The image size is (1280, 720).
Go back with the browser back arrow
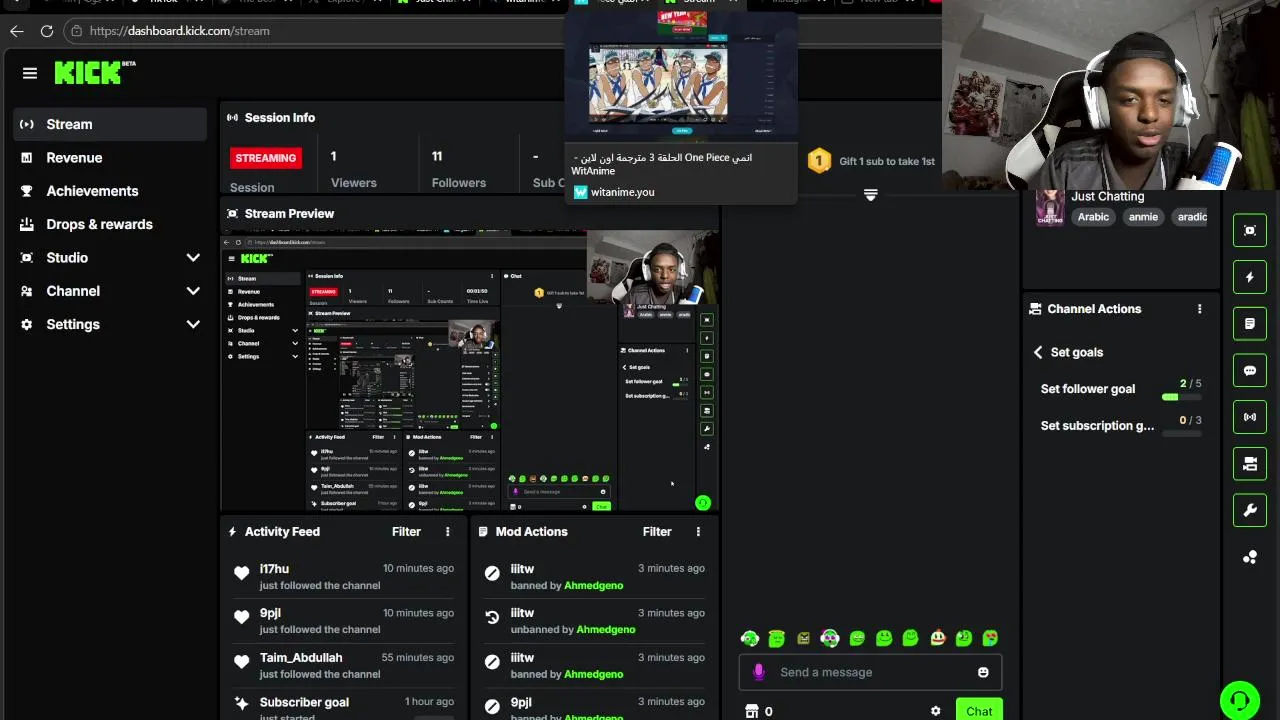17,31
